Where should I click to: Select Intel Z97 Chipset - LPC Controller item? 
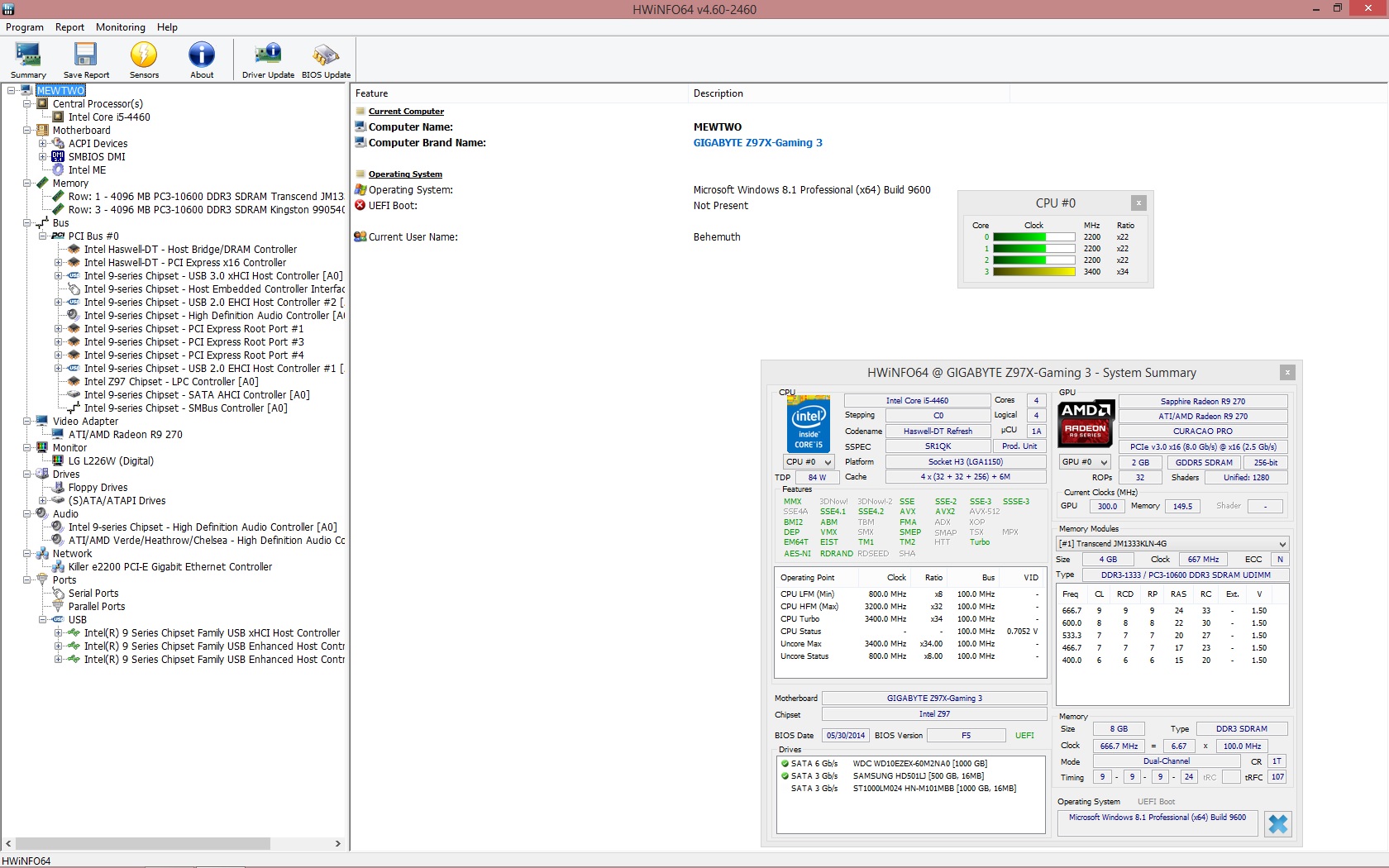(x=171, y=382)
